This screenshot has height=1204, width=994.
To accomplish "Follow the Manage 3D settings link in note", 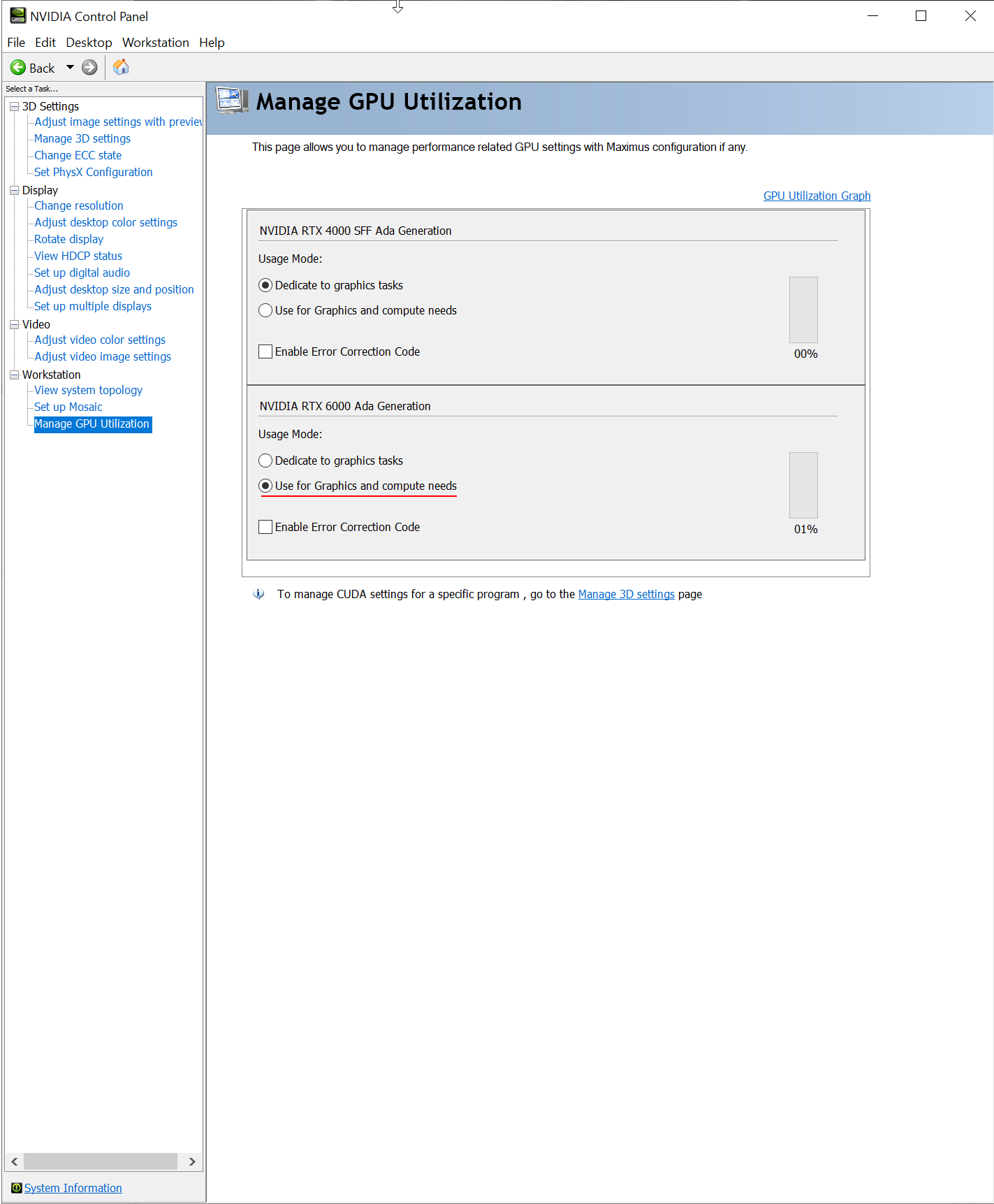I will coord(627,594).
